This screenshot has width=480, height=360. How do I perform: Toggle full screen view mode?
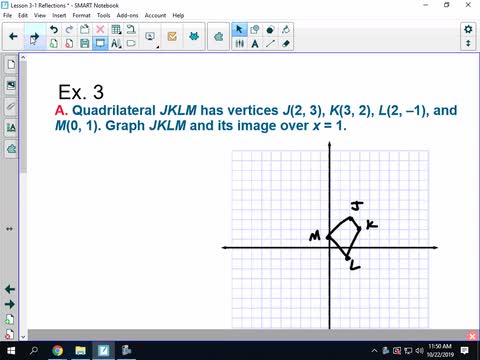coord(100,43)
